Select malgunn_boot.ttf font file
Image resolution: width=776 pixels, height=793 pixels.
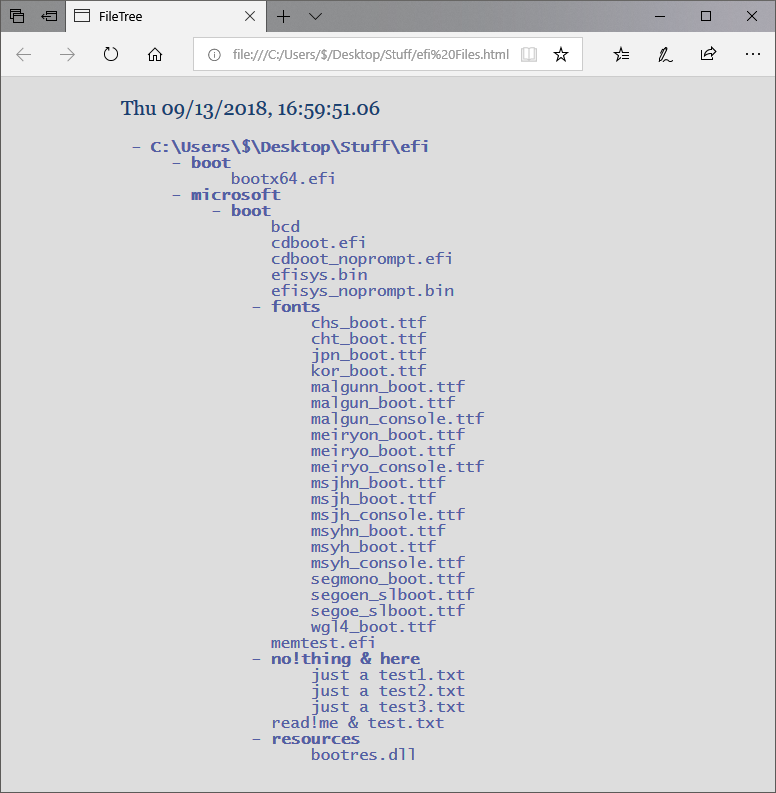[387, 387]
